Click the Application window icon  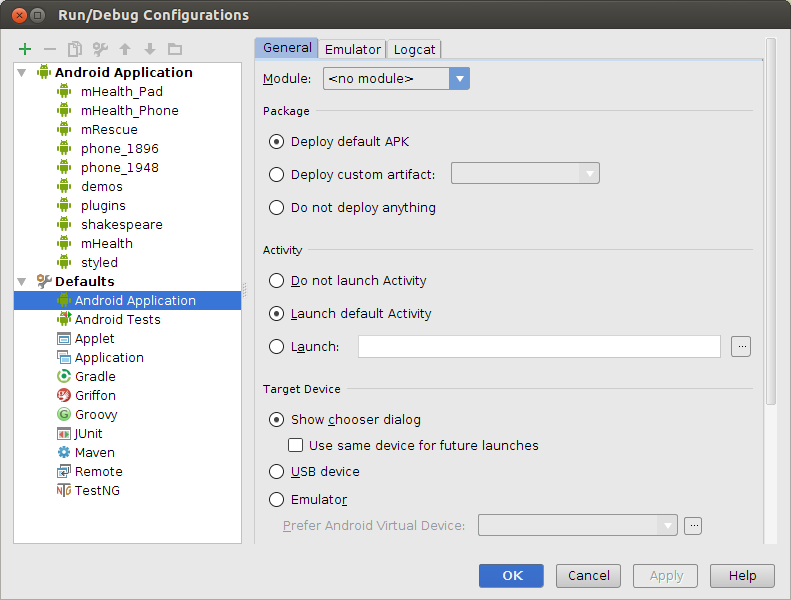64,357
